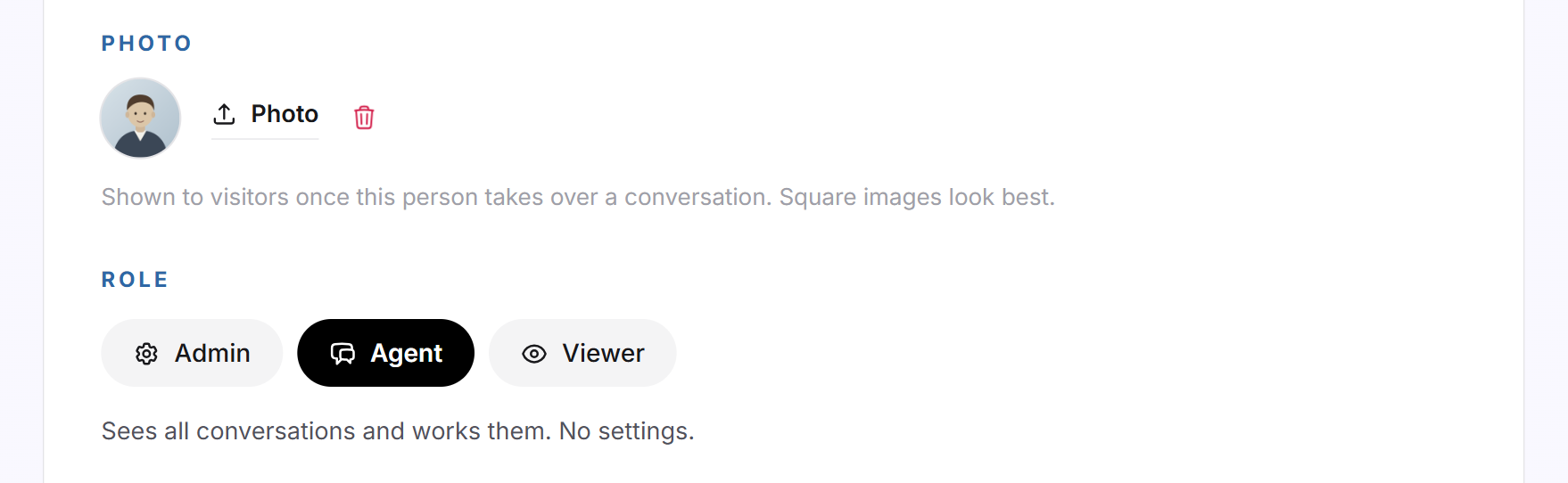
Task: Click the ROLE section heading
Action: [135, 280]
